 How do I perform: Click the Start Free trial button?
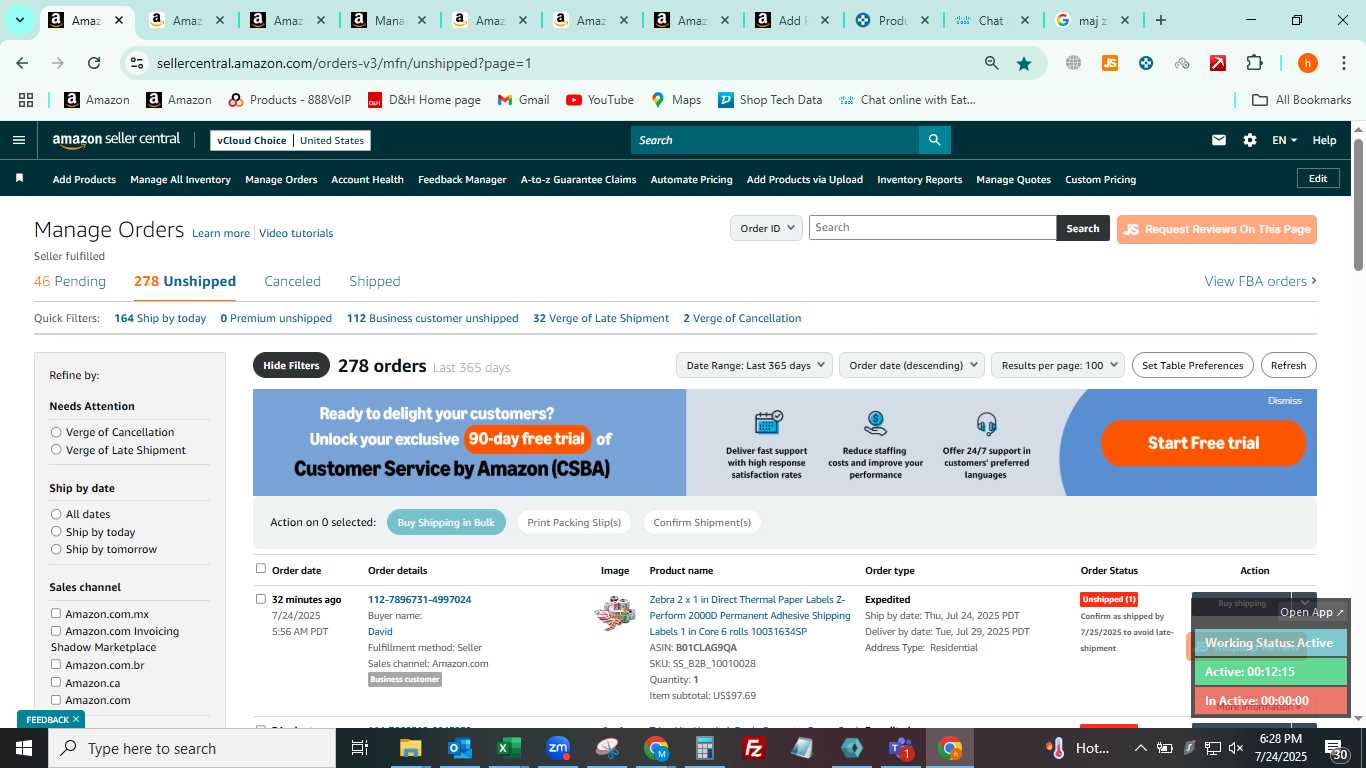click(x=1203, y=443)
